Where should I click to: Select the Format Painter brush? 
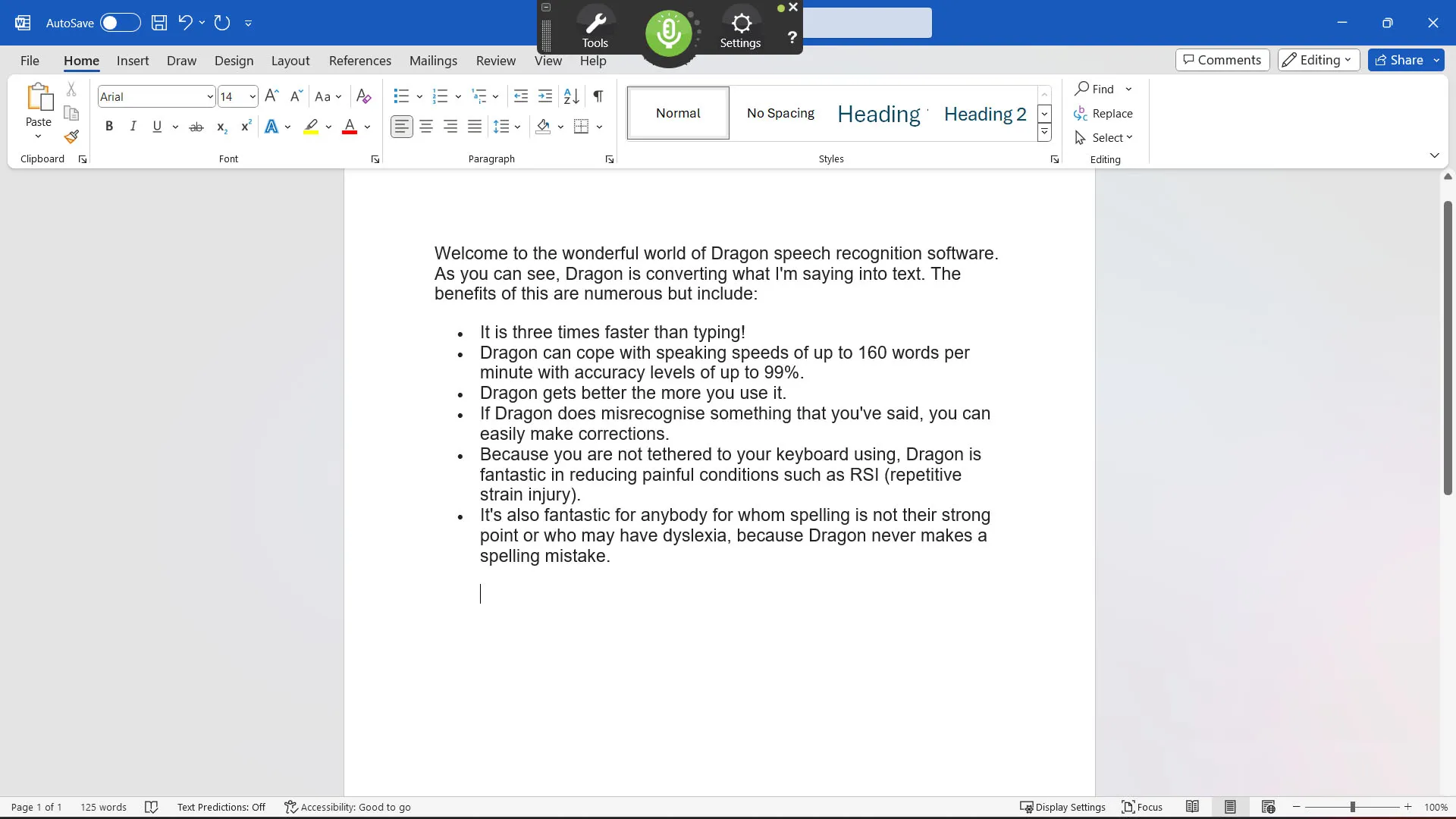(71, 137)
